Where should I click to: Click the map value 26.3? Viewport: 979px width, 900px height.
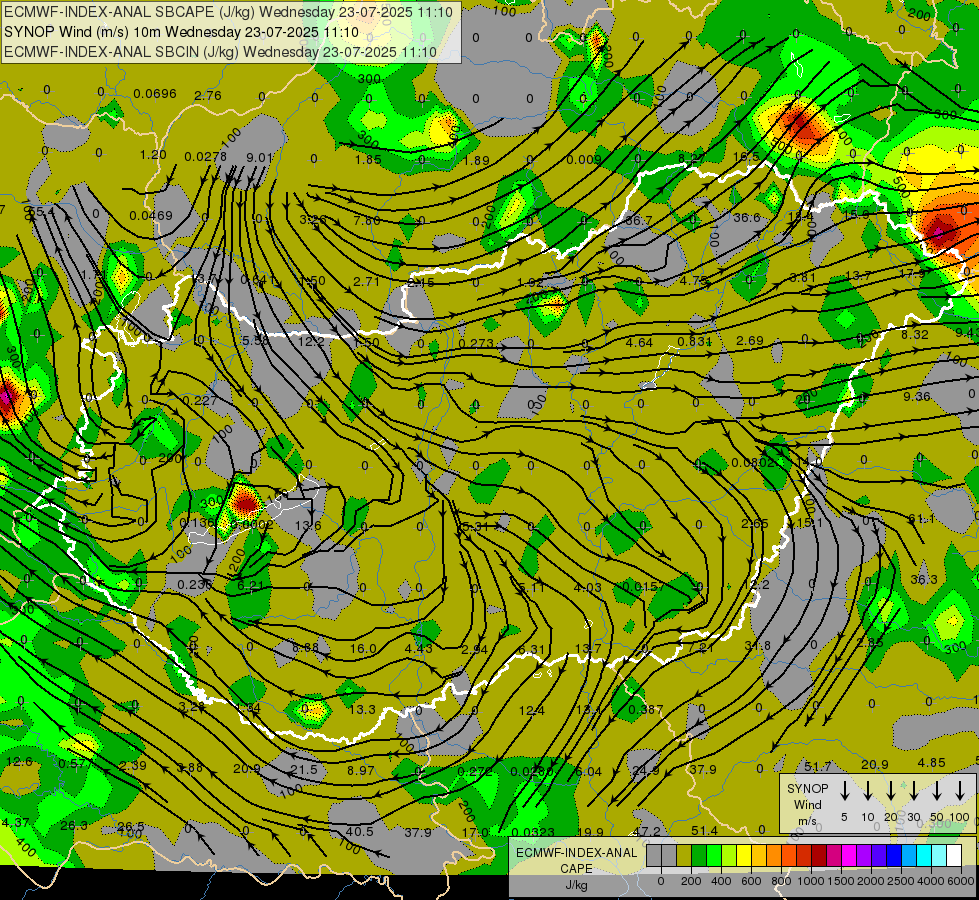tap(74, 825)
